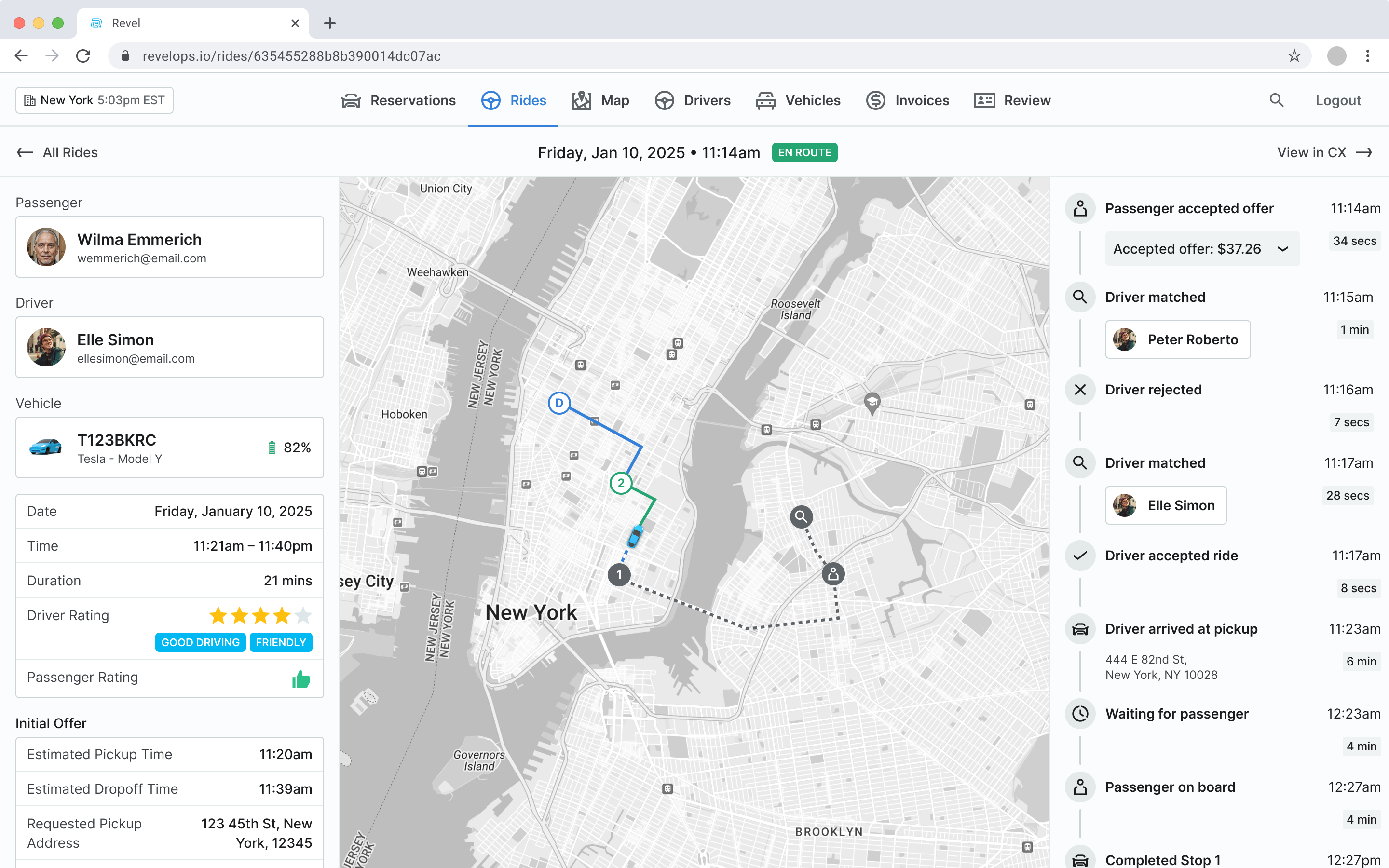Click the driver 'D' waypoint marker
Viewport: 1389px width, 868px height.
click(x=558, y=403)
